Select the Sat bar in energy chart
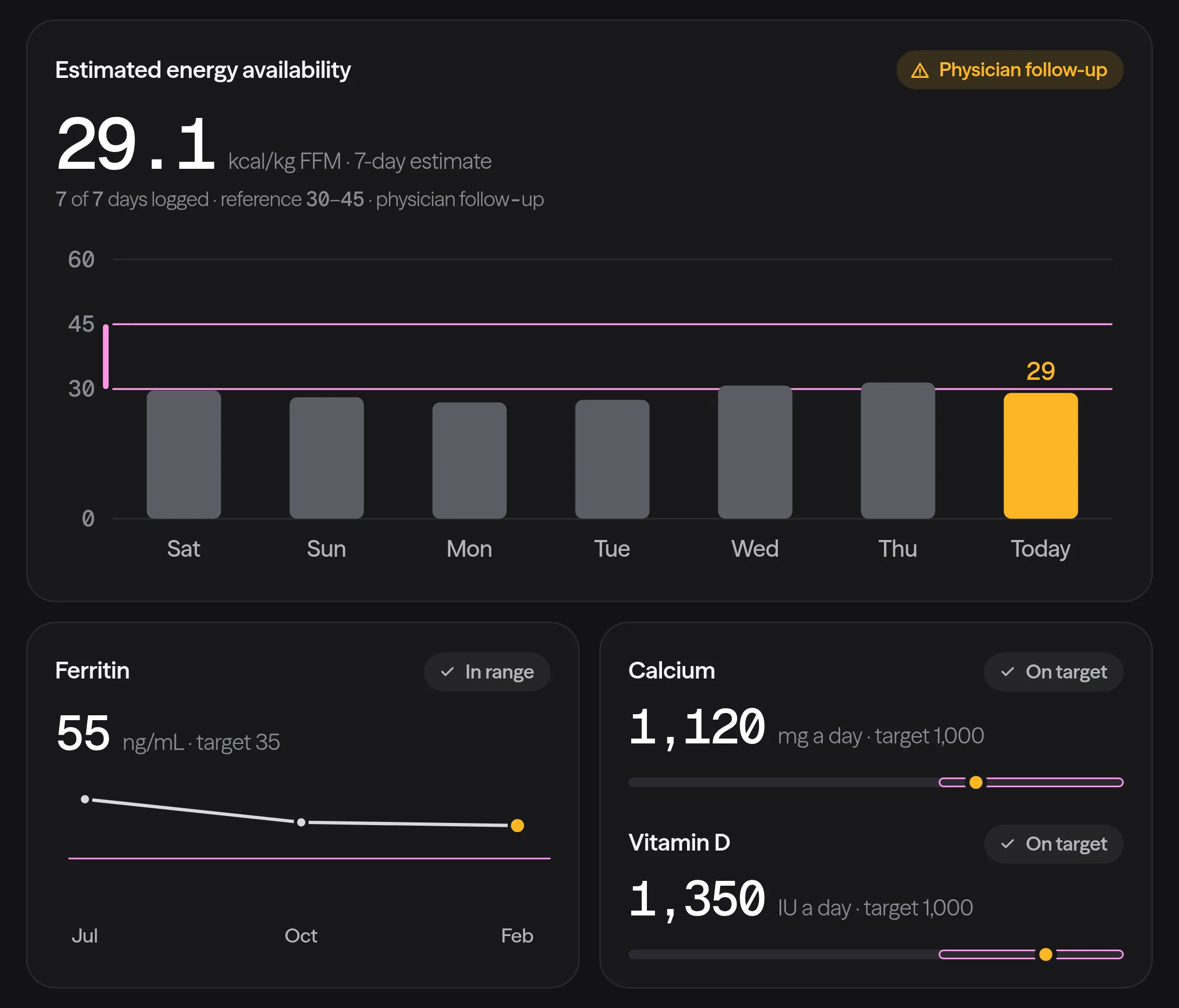This screenshot has width=1179, height=1008. tap(184, 454)
